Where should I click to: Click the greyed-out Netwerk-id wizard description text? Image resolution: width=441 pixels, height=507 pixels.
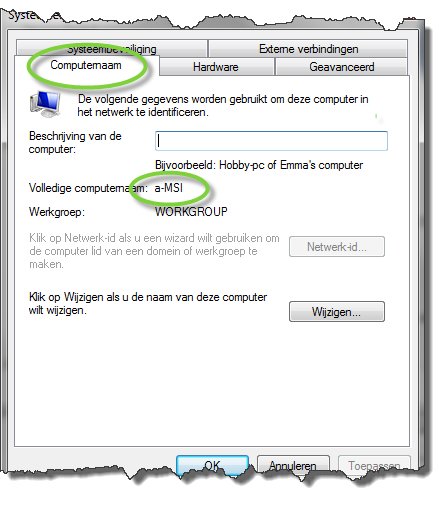[154, 251]
